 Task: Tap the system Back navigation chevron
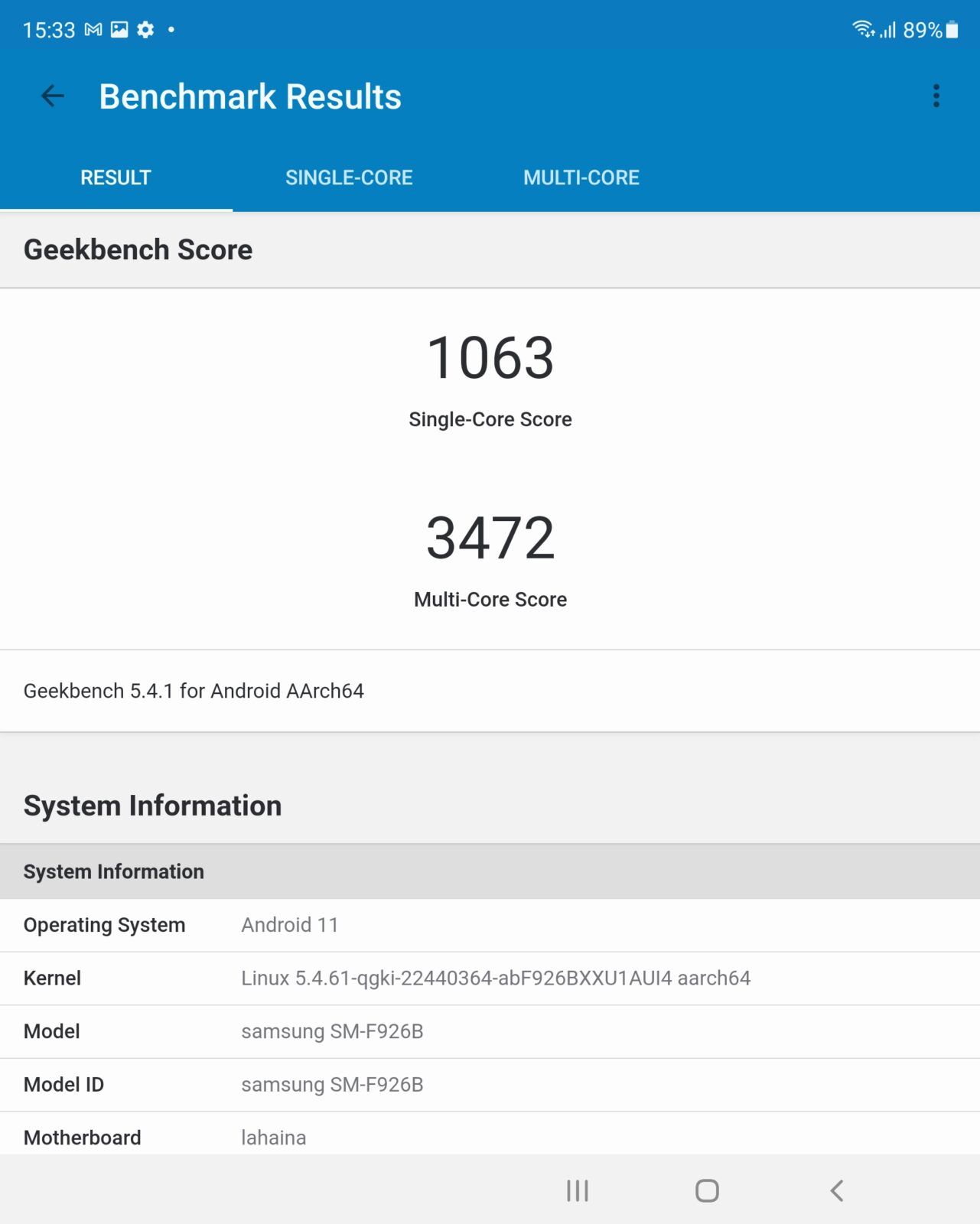(x=837, y=1190)
